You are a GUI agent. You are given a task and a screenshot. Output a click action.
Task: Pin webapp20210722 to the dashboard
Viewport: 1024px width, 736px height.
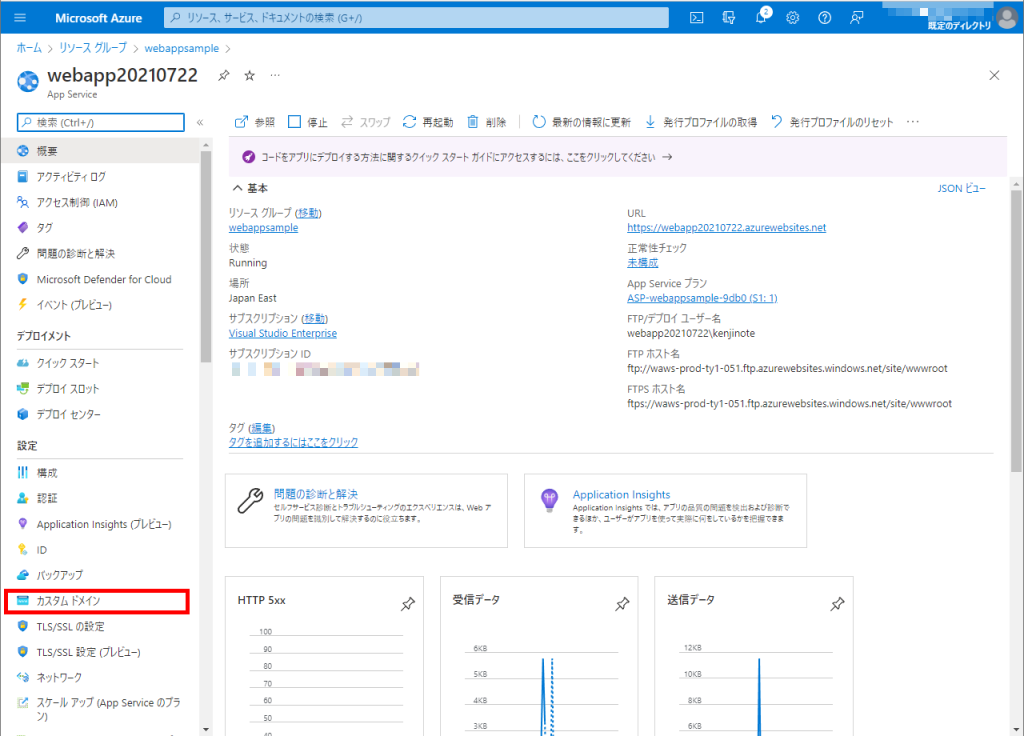(224, 75)
